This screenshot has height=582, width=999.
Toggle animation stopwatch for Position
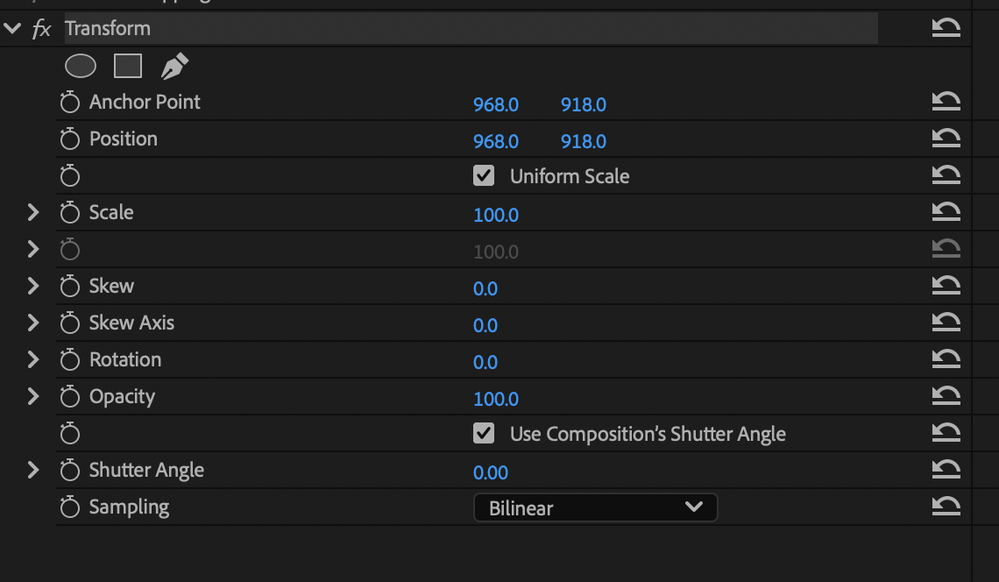69,140
